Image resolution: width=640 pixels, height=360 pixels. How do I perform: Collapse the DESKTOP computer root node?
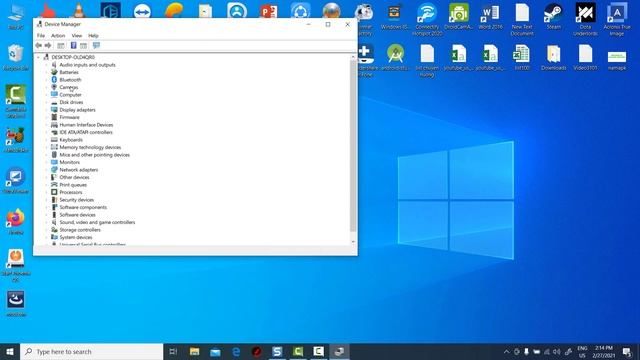39,57
